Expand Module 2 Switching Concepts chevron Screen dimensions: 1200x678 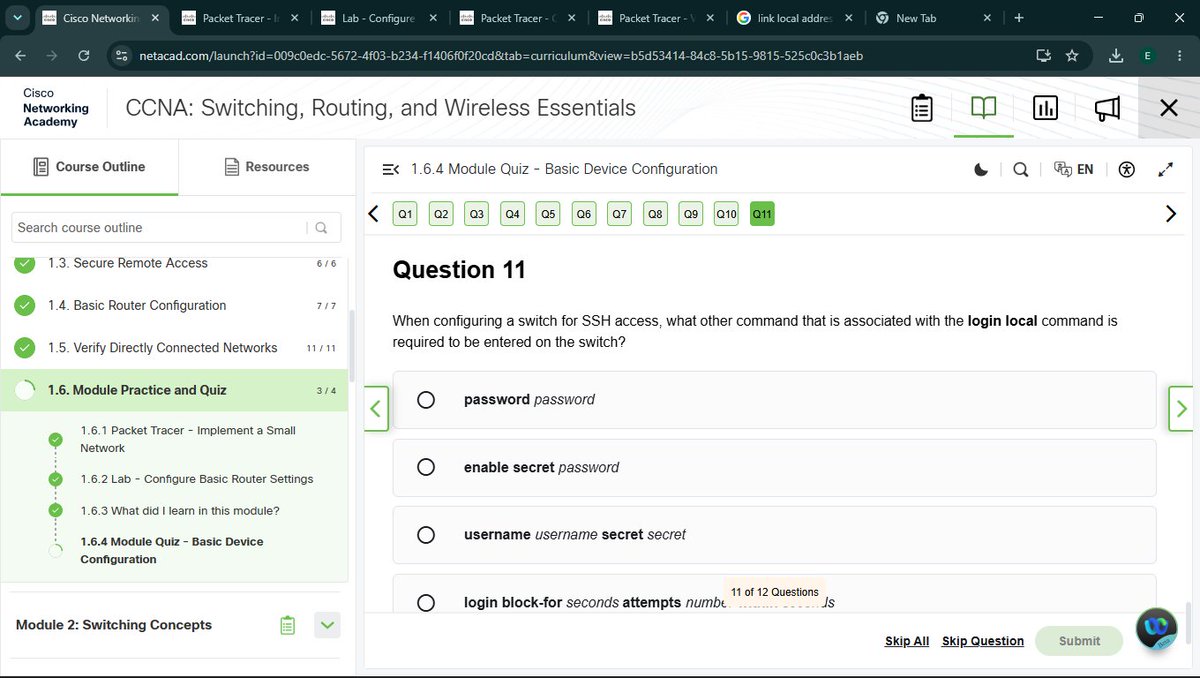tap(327, 625)
